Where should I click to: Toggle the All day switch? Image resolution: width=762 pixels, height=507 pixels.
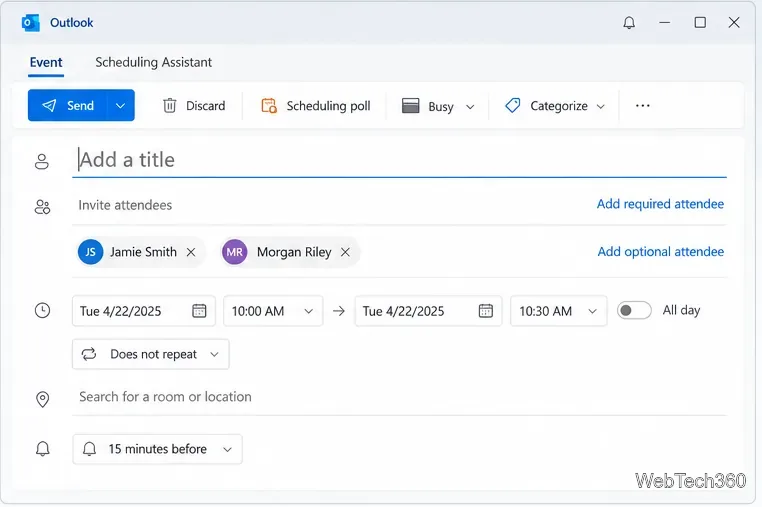[x=634, y=310]
